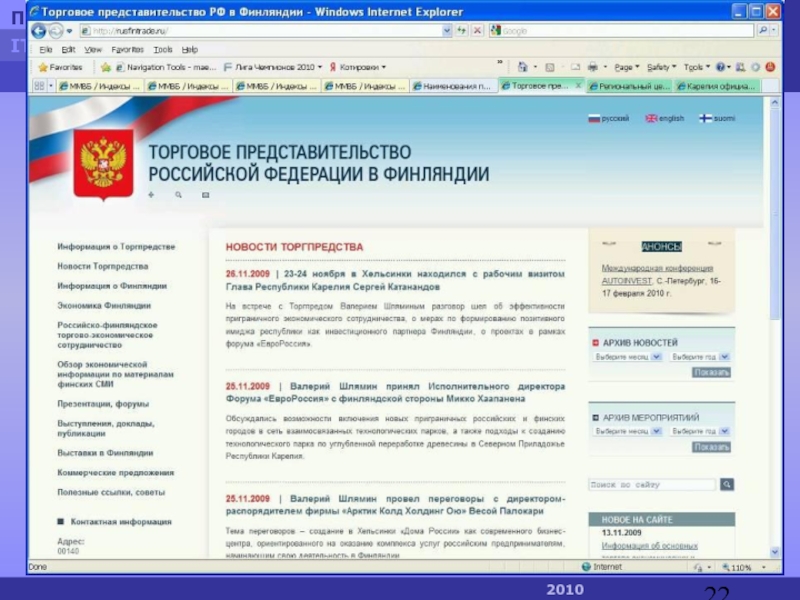
Task: Click the Favorites star button
Action: click(61, 67)
